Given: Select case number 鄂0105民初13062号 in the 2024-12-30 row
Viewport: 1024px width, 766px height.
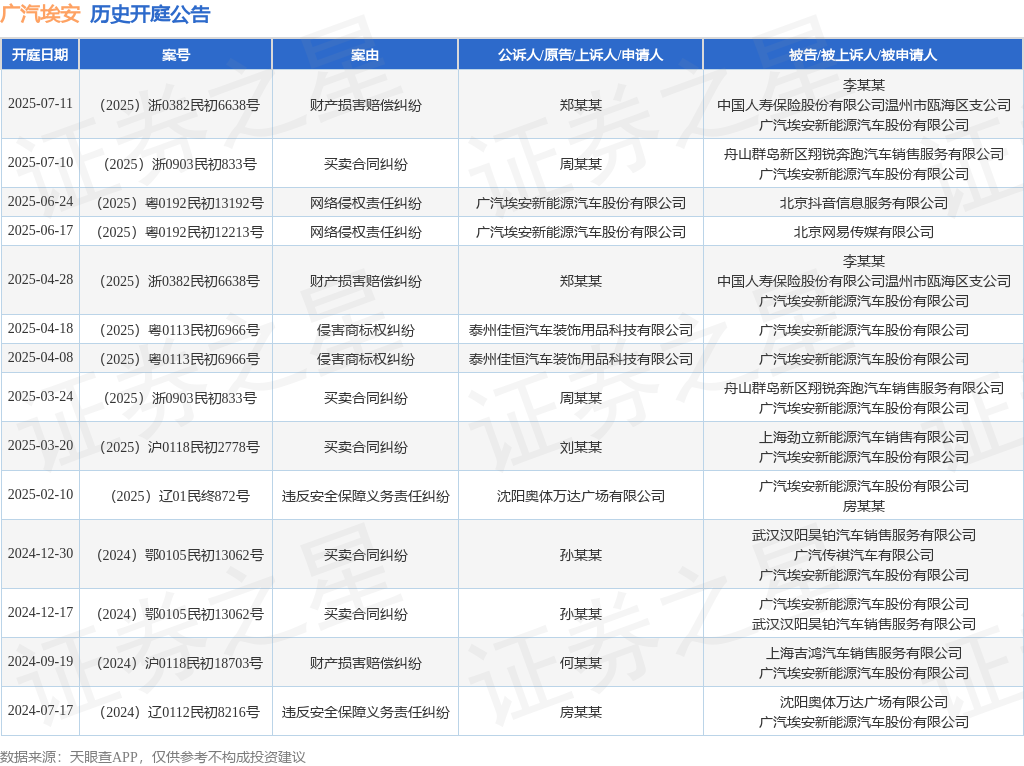Looking at the screenshot, I should pyautogui.click(x=180, y=556).
